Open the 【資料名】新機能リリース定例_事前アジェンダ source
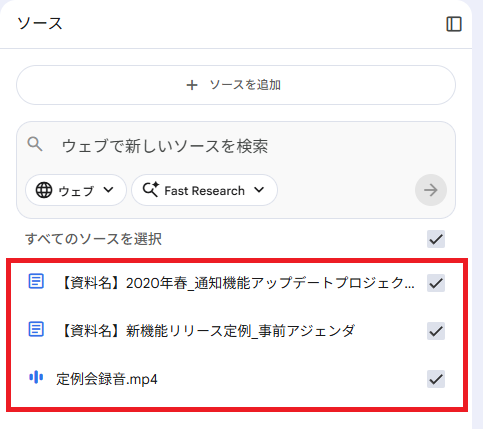The height and width of the screenshot is (429, 483). tap(207, 331)
